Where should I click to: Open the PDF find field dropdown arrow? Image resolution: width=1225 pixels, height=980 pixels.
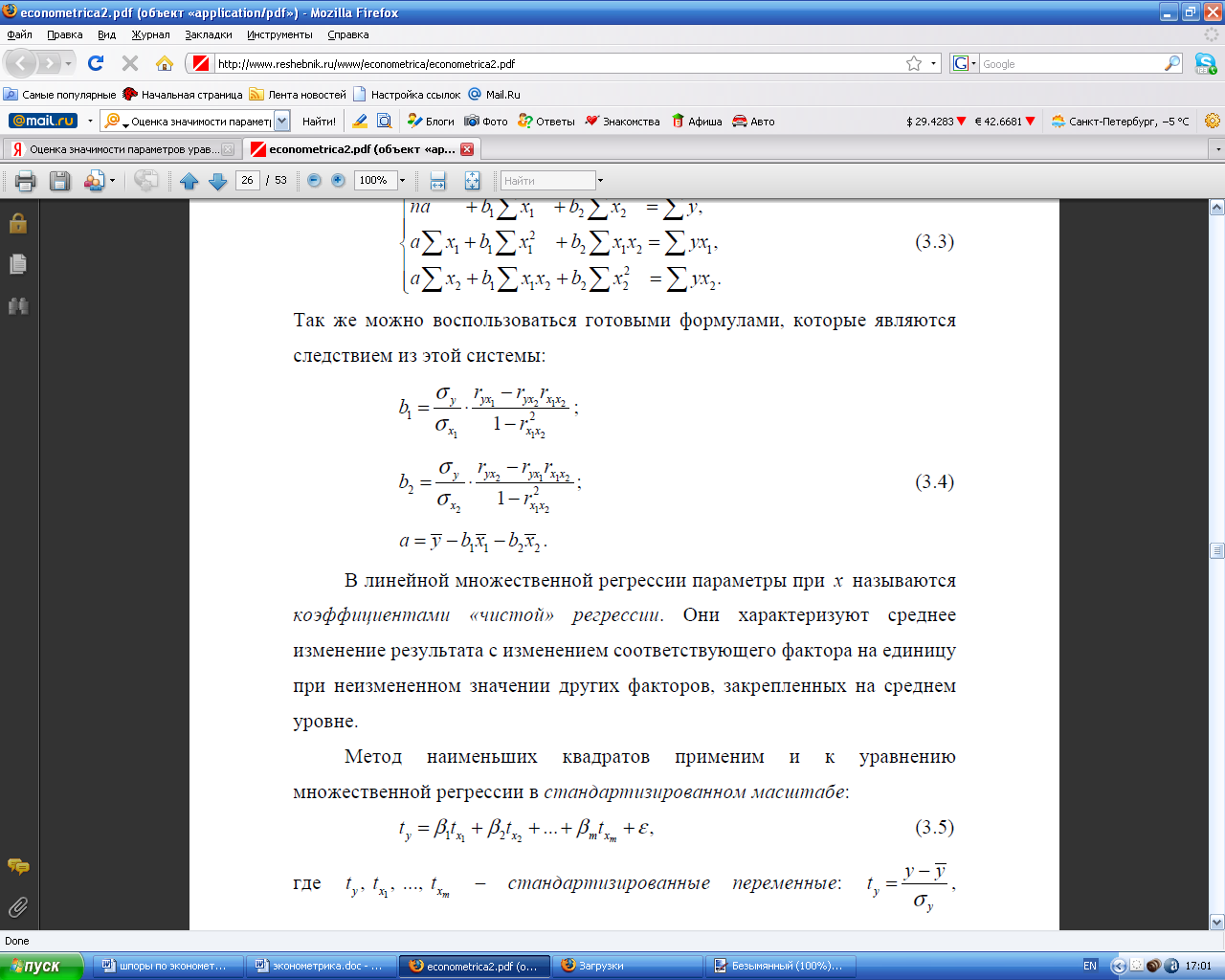[x=600, y=180]
